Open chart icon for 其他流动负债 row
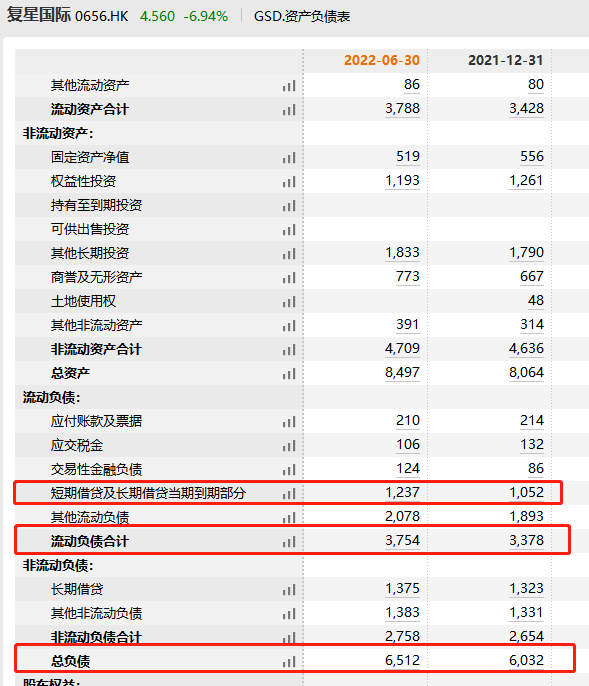 pyautogui.click(x=289, y=518)
